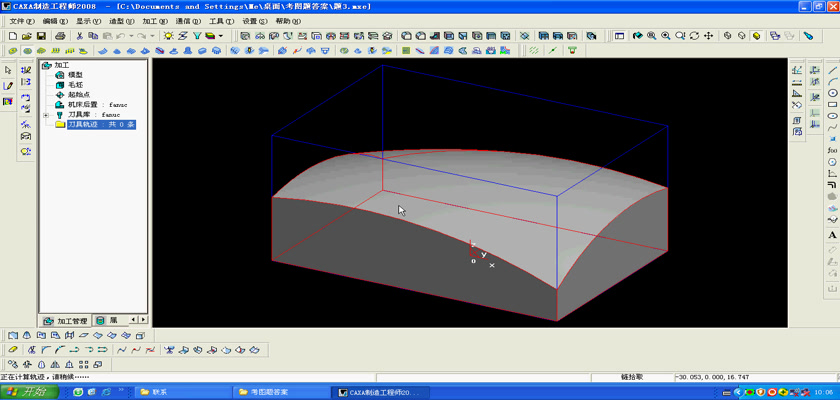Click the eraser delete icon

click(x=13, y=350)
